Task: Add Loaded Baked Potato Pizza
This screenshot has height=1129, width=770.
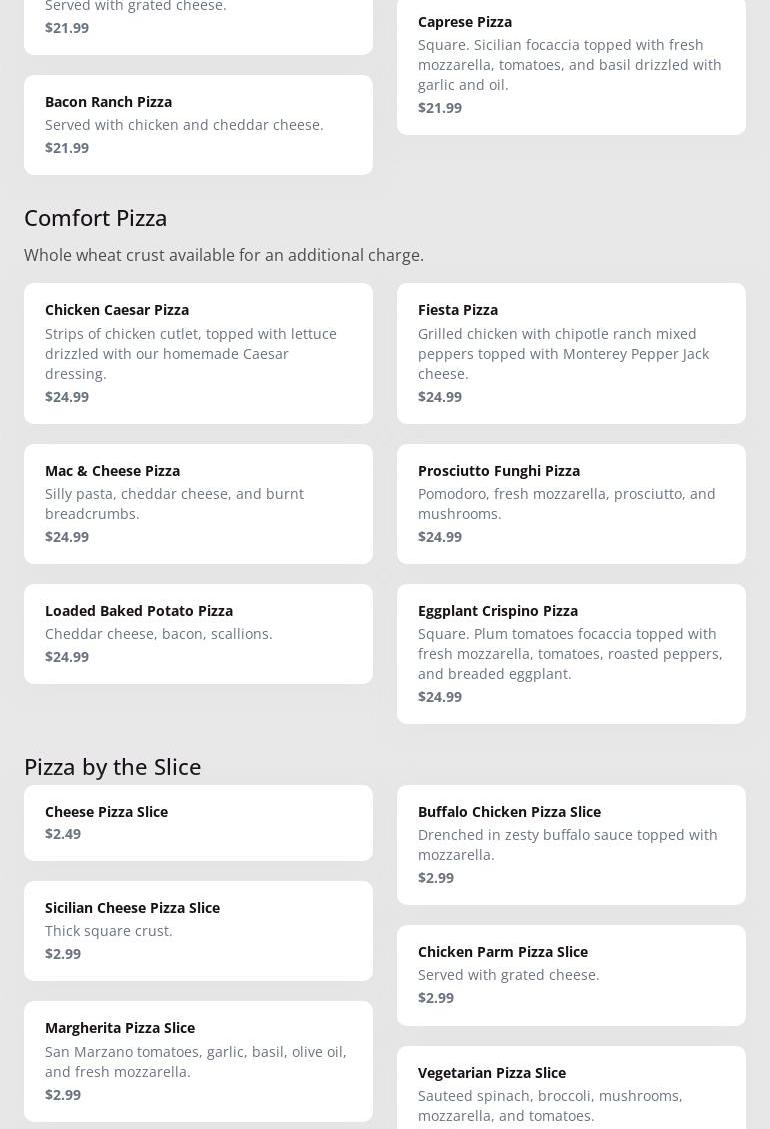Action: 198,633
